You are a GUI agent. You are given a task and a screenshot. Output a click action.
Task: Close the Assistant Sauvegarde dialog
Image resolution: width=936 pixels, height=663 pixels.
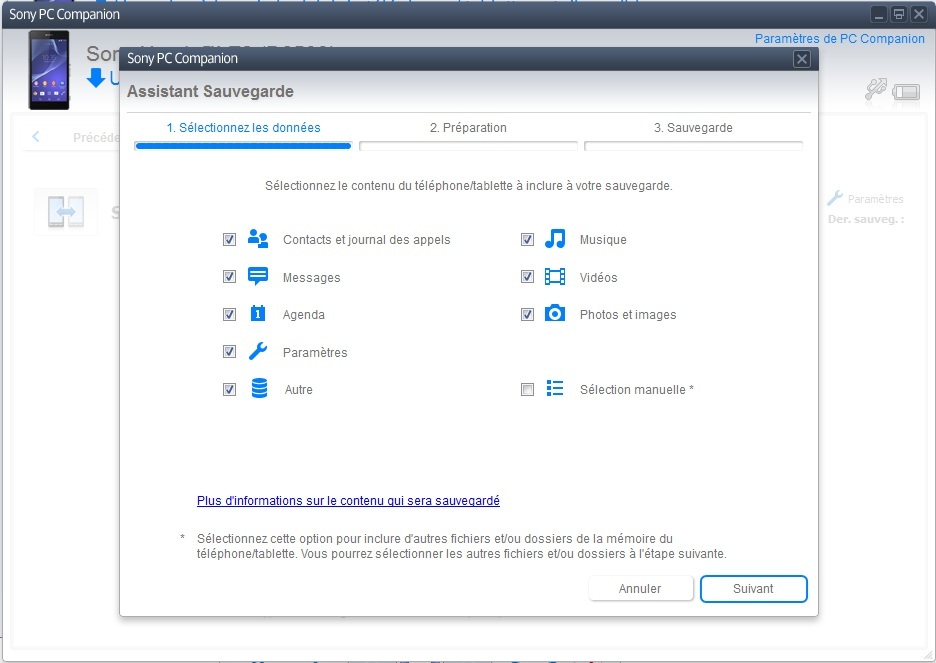tap(801, 59)
